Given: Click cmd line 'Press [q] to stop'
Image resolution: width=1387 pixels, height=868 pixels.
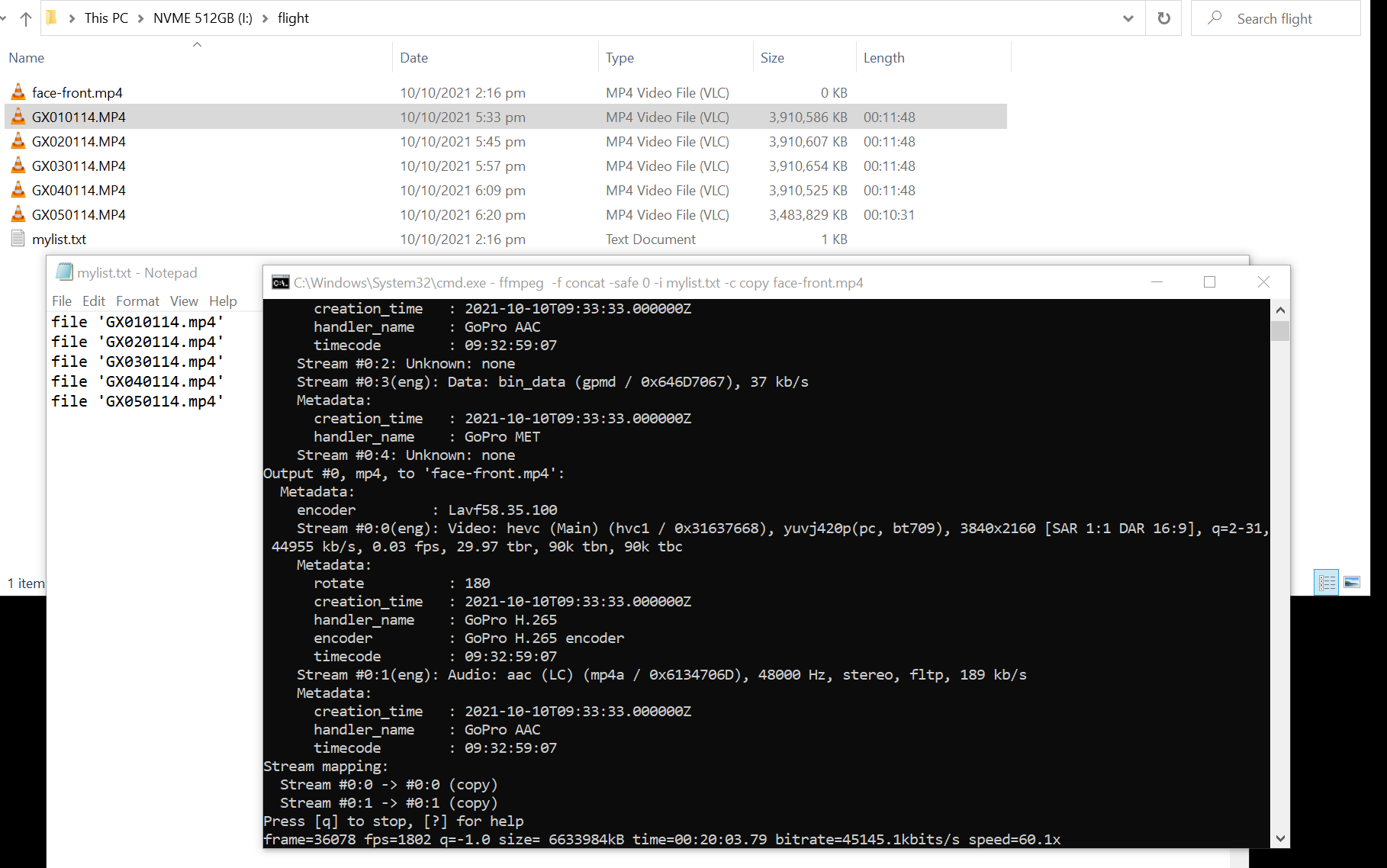Looking at the screenshot, I should [x=394, y=821].
